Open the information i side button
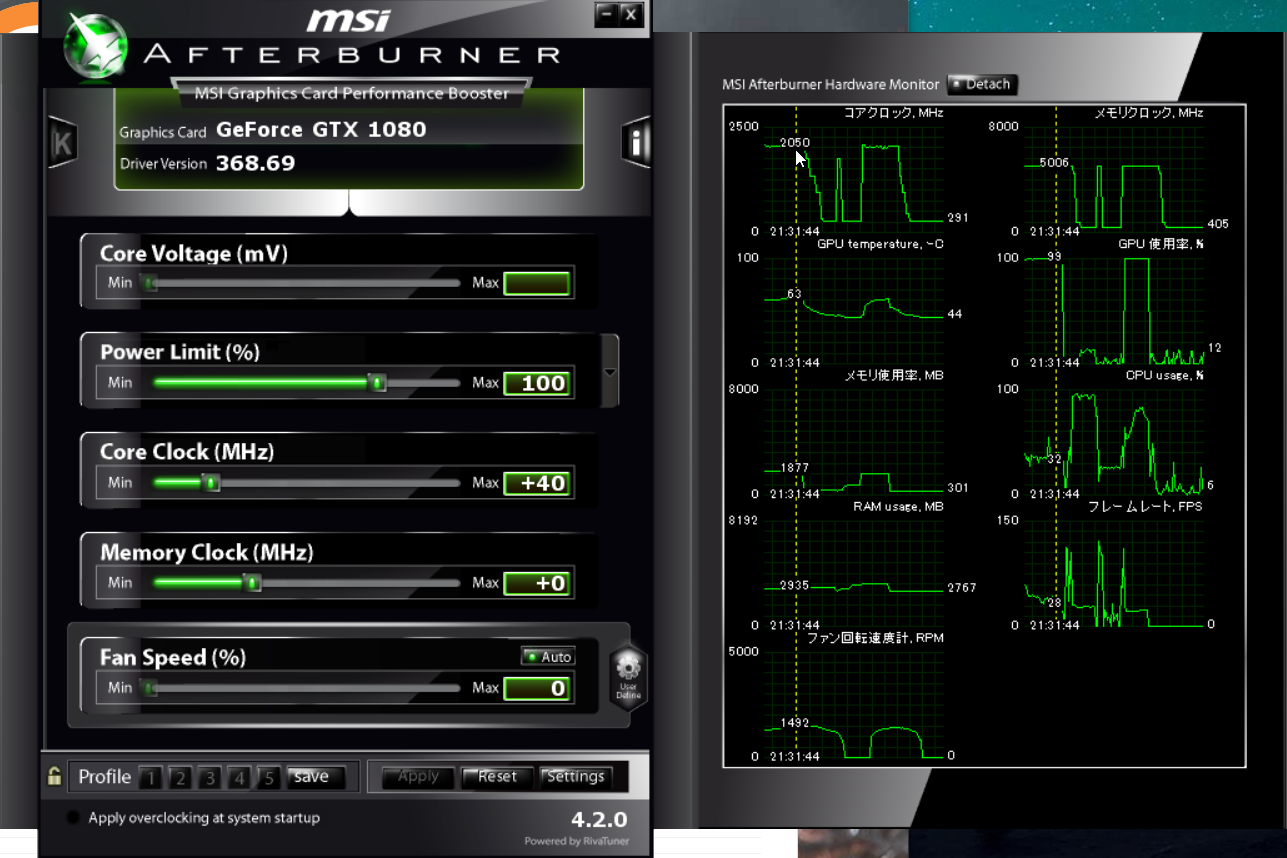This screenshot has height=858, width=1287. coord(636,142)
